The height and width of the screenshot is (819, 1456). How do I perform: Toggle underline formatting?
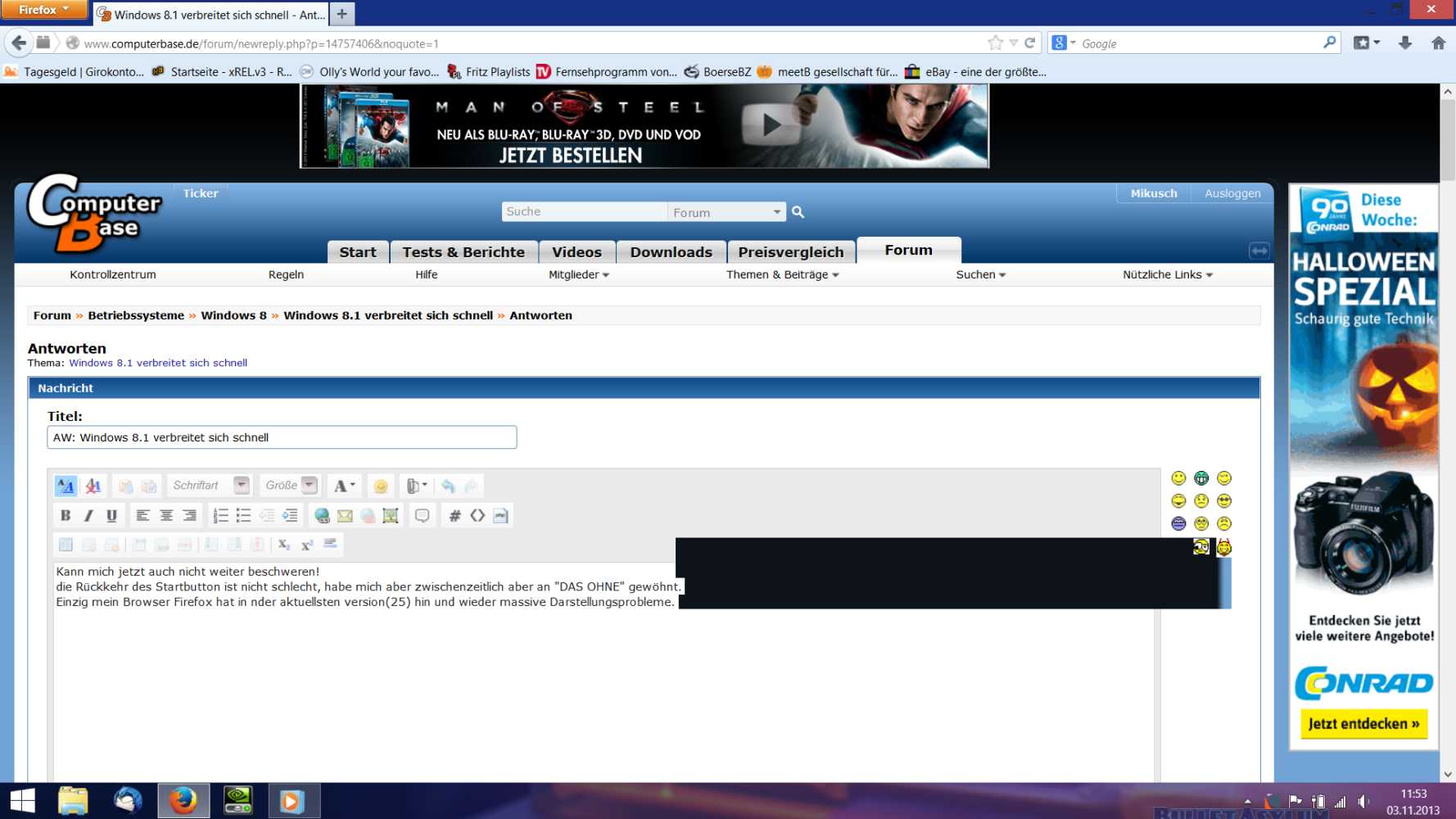[x=111, y=515]
